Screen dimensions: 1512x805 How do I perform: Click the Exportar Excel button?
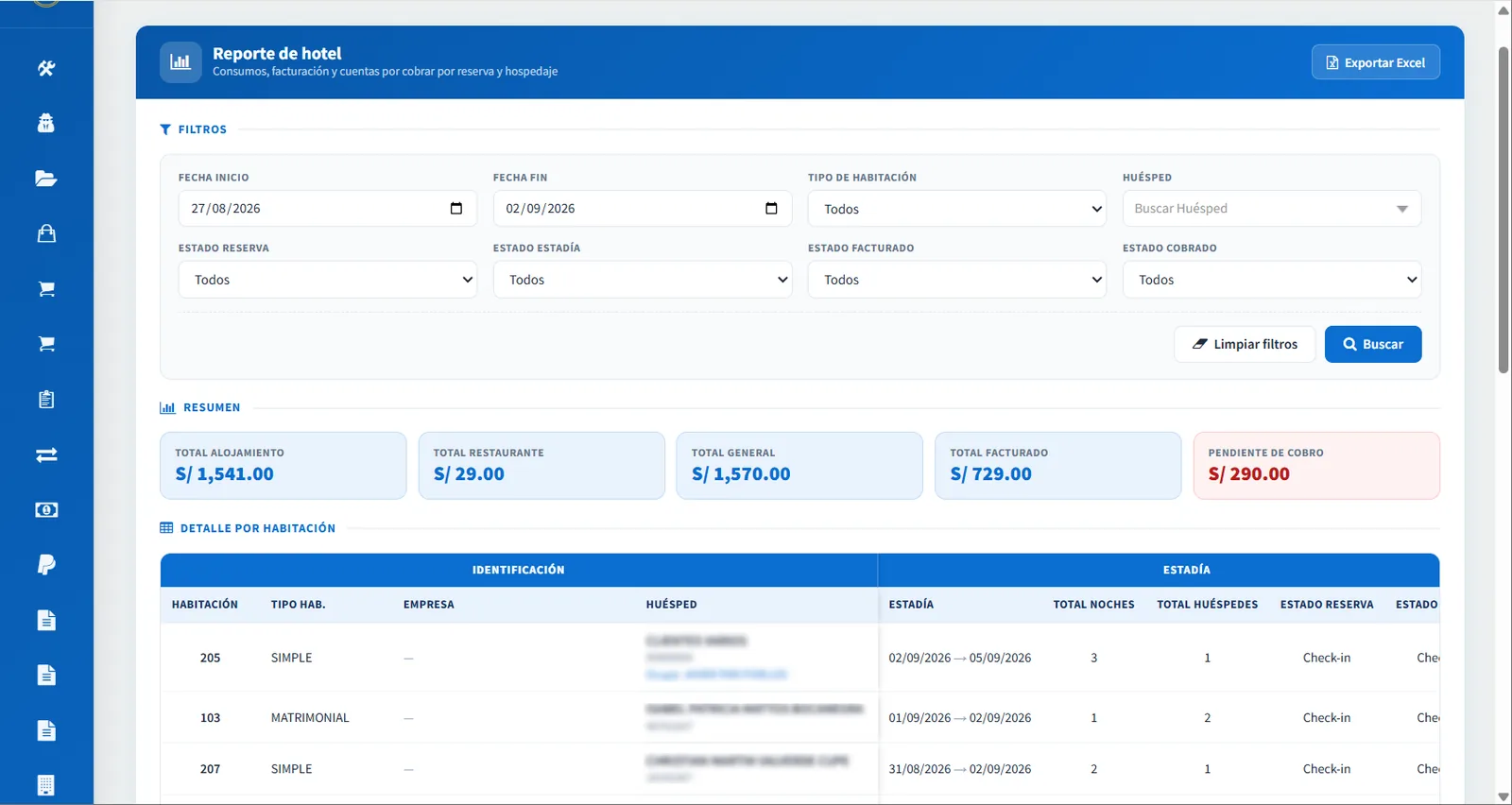click(1375, 62)
